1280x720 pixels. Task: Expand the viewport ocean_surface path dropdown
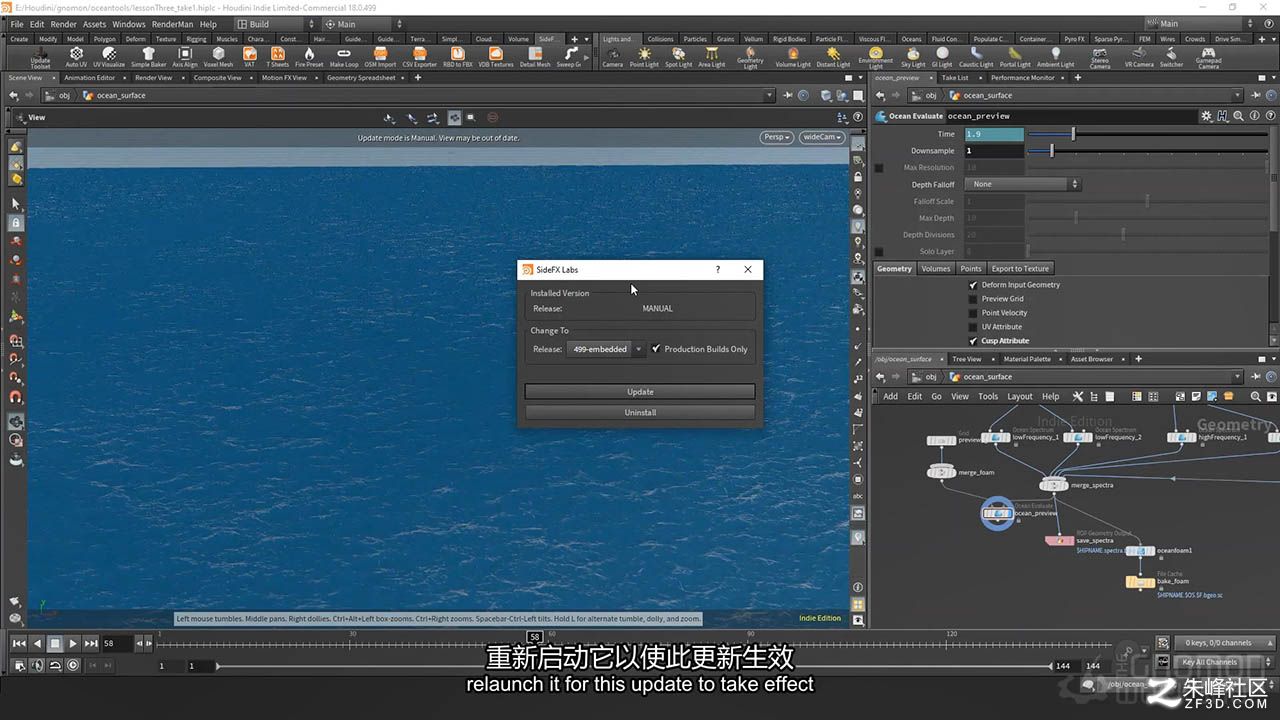tap(770, 96)
